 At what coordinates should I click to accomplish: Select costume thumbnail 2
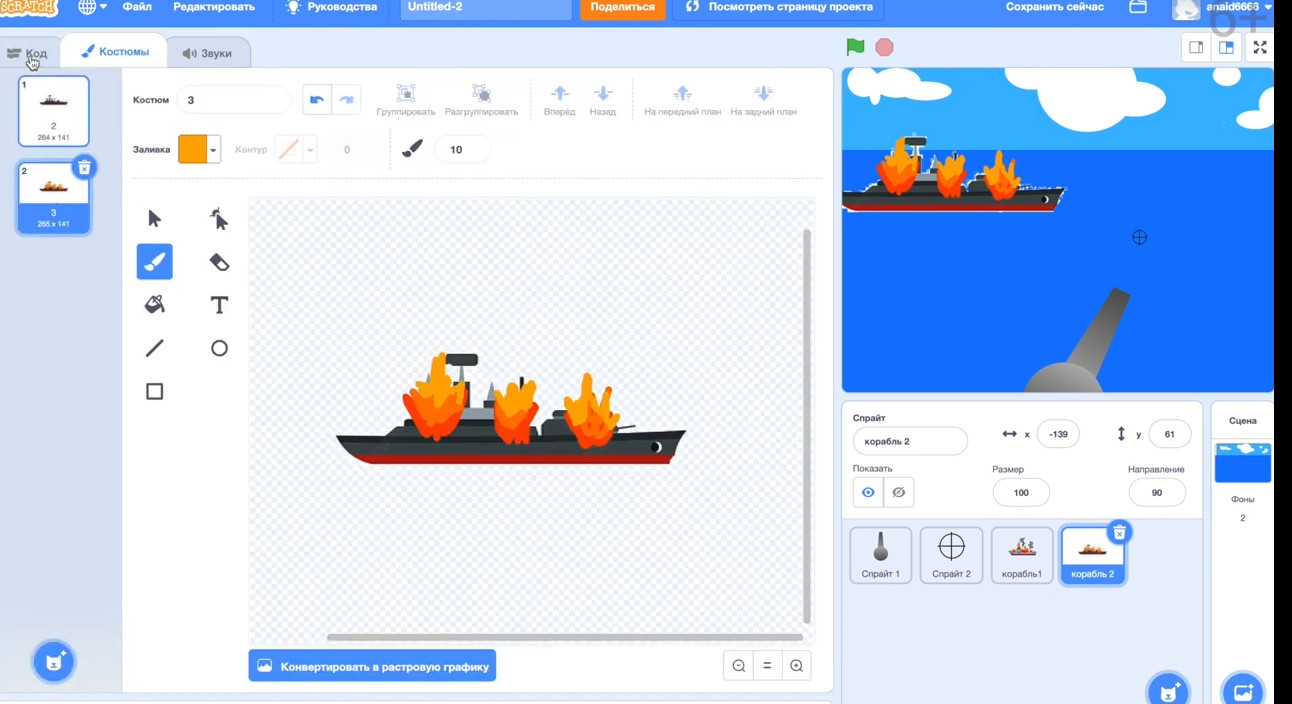point(54,110)
